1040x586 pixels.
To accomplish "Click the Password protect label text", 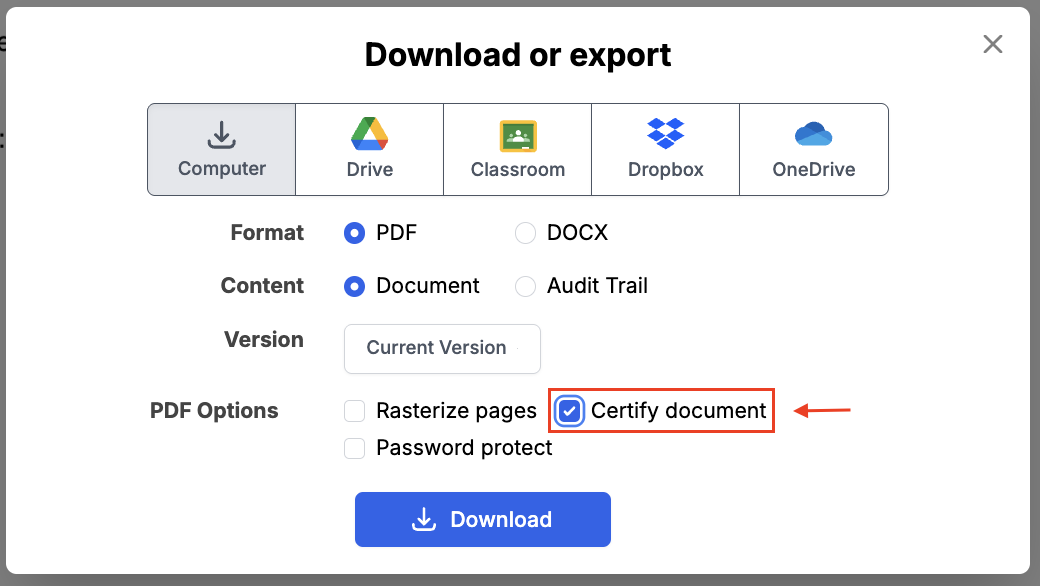I will point(464,448).
